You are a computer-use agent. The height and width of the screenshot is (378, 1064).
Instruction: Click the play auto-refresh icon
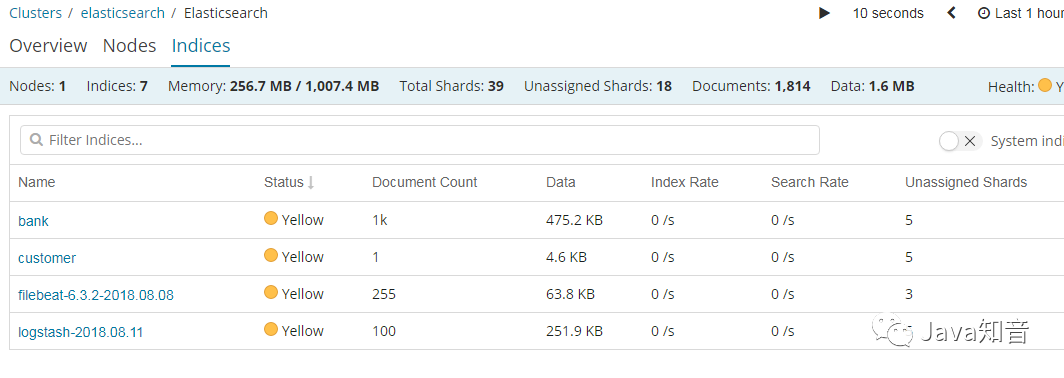pyautogui.click(x=824, y=13)
